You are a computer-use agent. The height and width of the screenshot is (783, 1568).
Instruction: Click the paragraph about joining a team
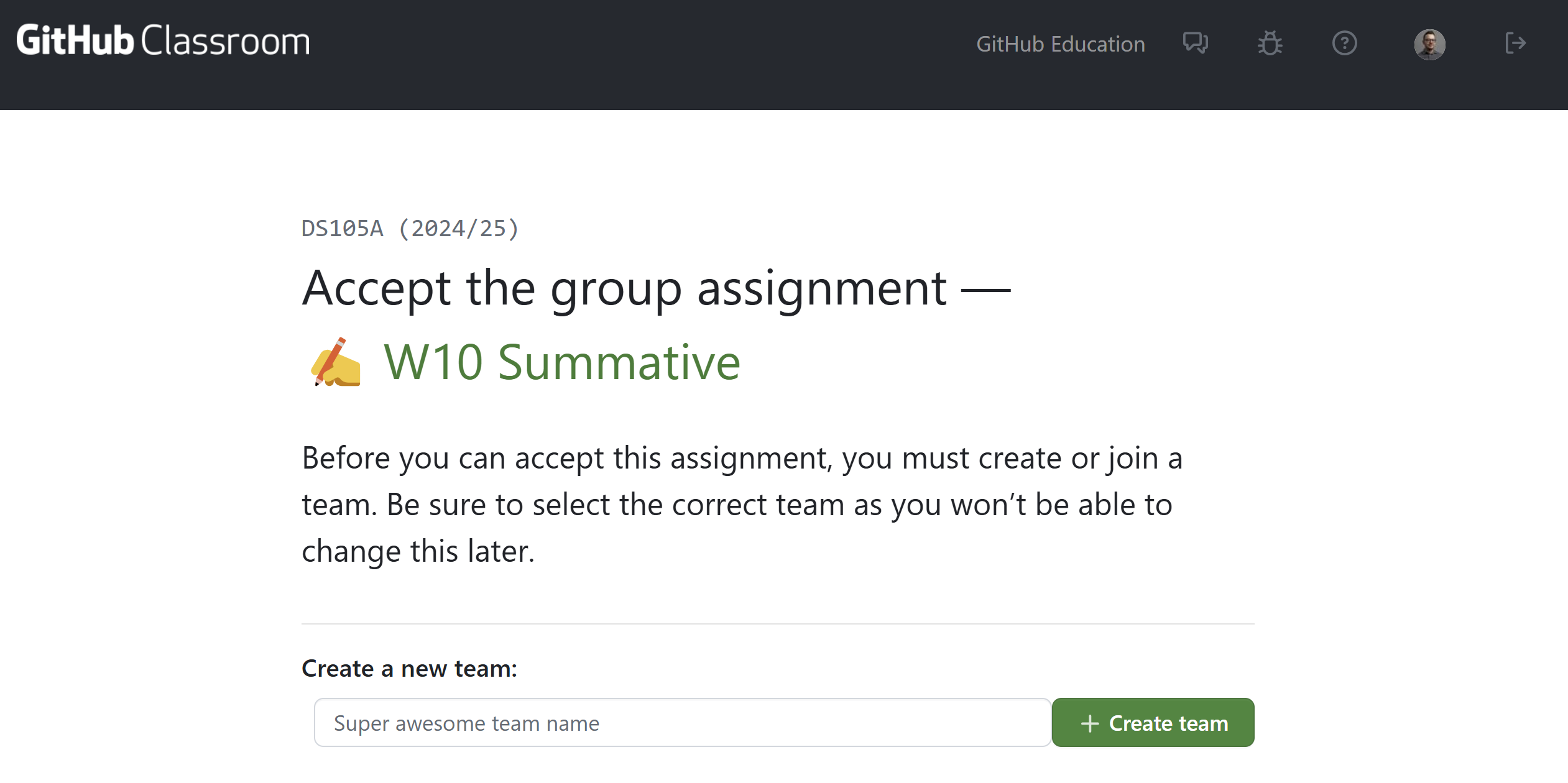[x=742, y=505]
